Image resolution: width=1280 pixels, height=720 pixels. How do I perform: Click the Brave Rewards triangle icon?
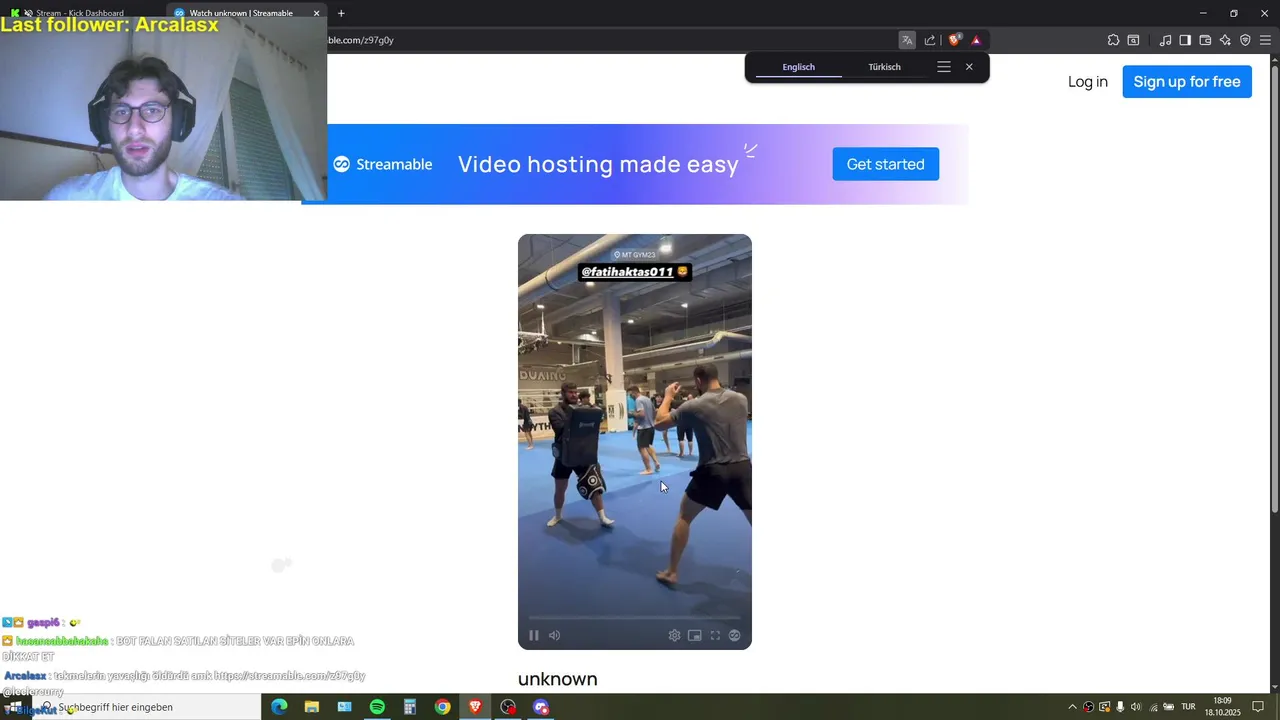coord(976,40)
